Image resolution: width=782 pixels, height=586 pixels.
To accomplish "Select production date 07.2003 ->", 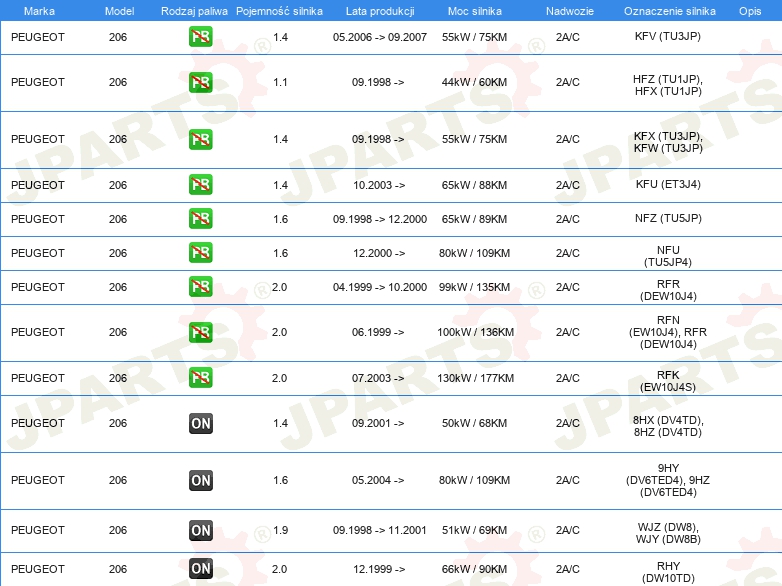I will coord(378,378).
